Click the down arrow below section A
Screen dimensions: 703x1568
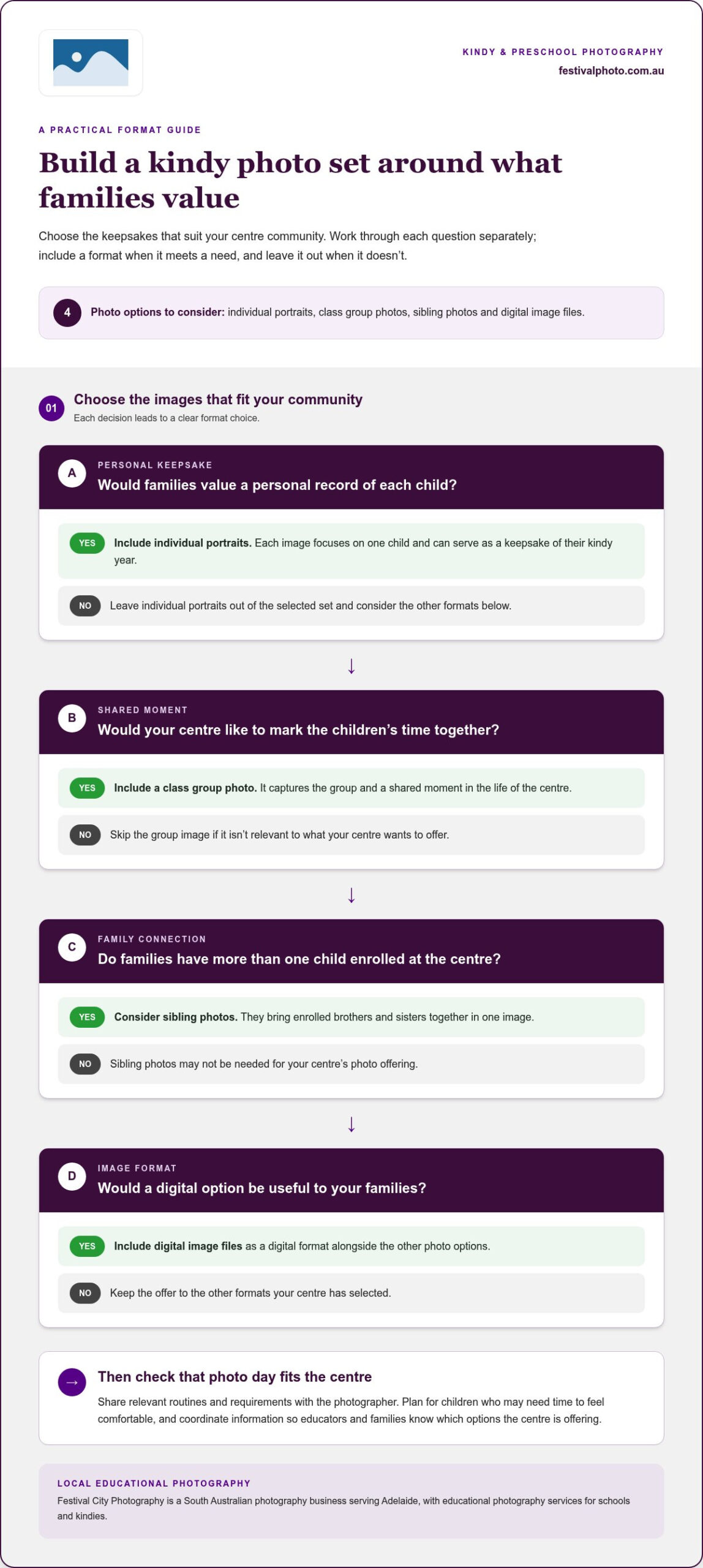[x=351, y=666]
